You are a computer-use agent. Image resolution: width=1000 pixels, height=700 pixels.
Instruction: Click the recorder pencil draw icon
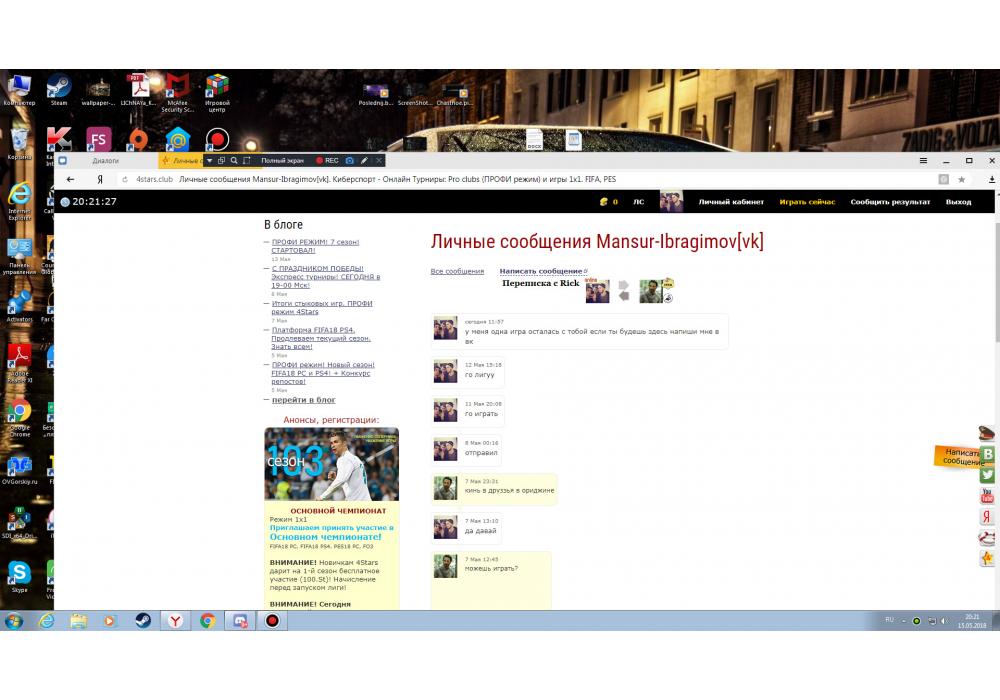point(364,161)
